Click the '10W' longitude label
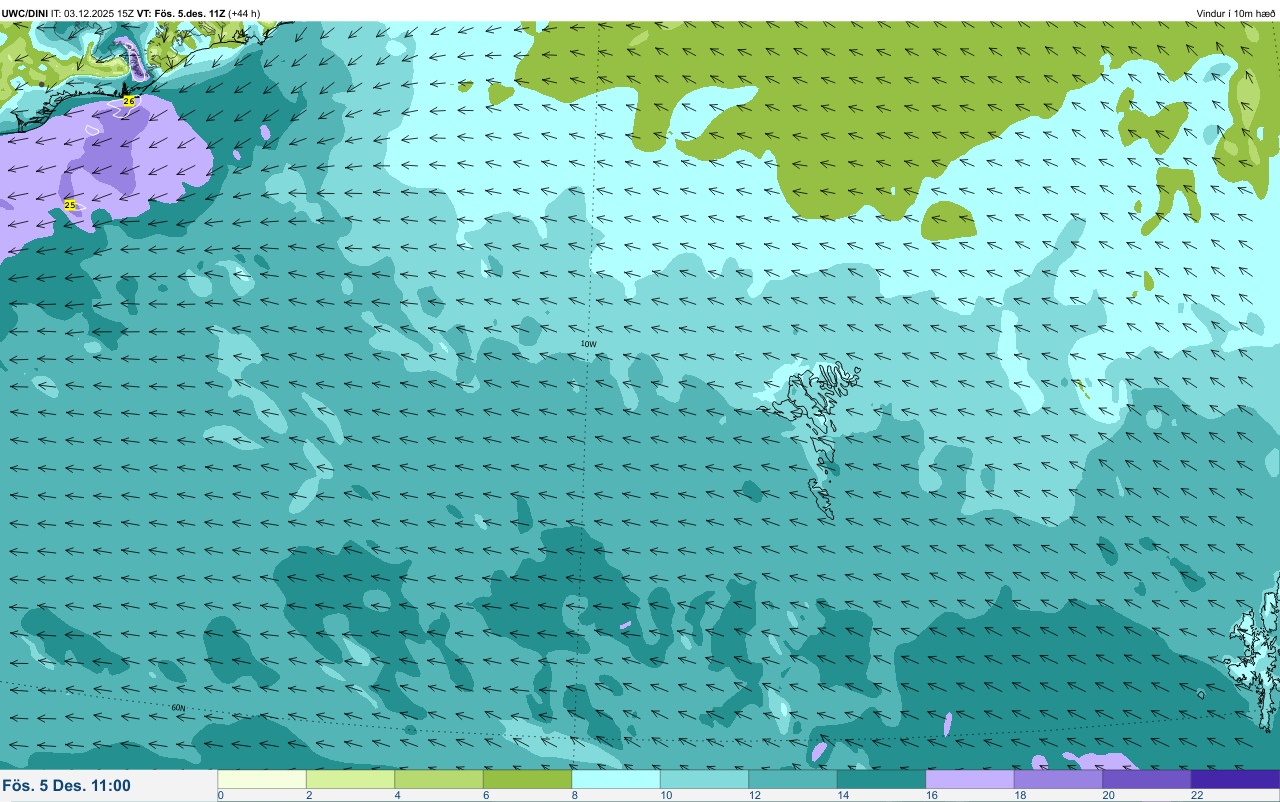 (x=588, y=344)
